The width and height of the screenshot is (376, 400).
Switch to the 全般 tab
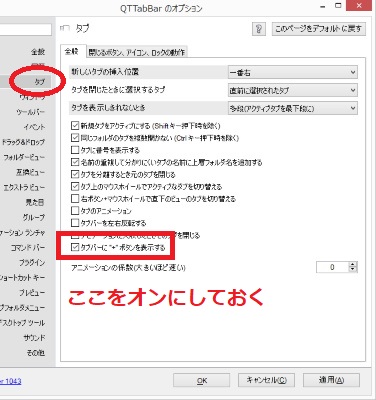click(x=72, y=51)
